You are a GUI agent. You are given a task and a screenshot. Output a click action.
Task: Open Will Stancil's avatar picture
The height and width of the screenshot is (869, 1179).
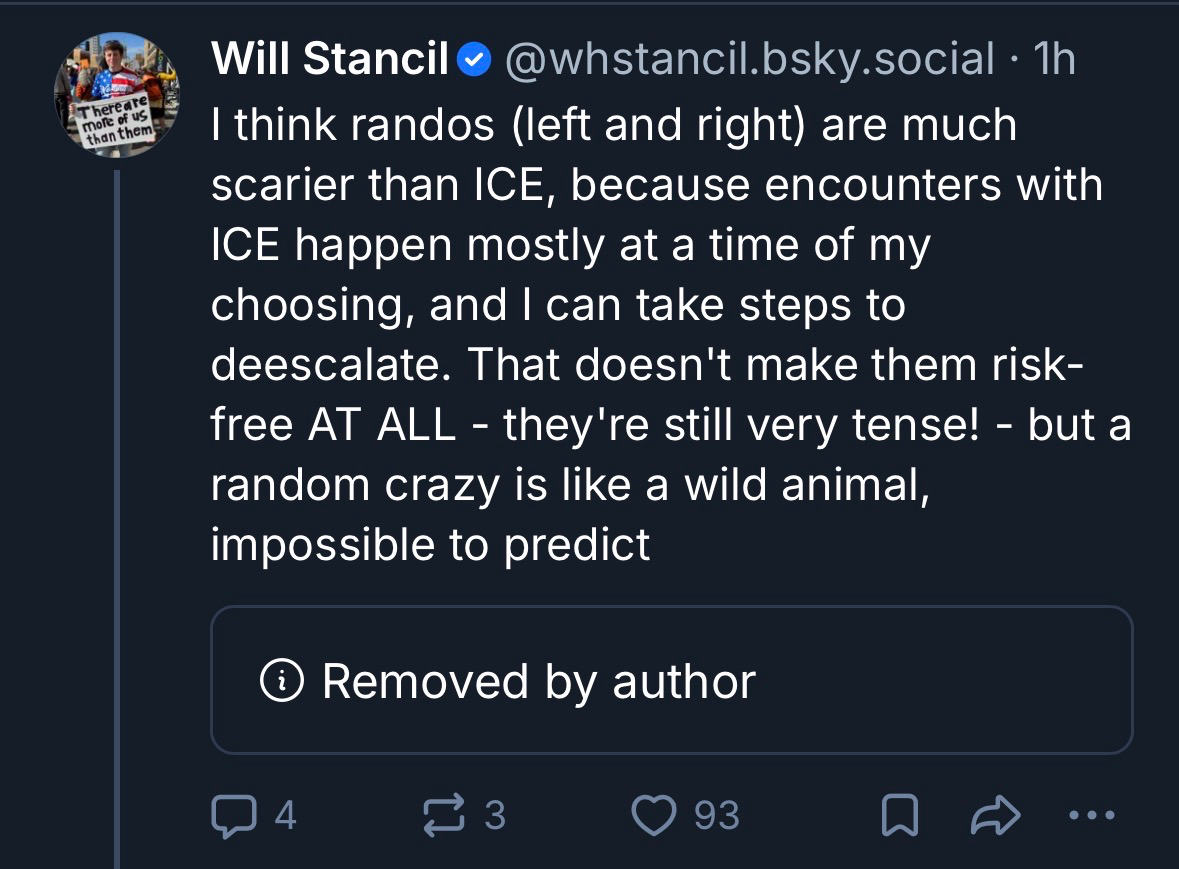coord(116,93)
